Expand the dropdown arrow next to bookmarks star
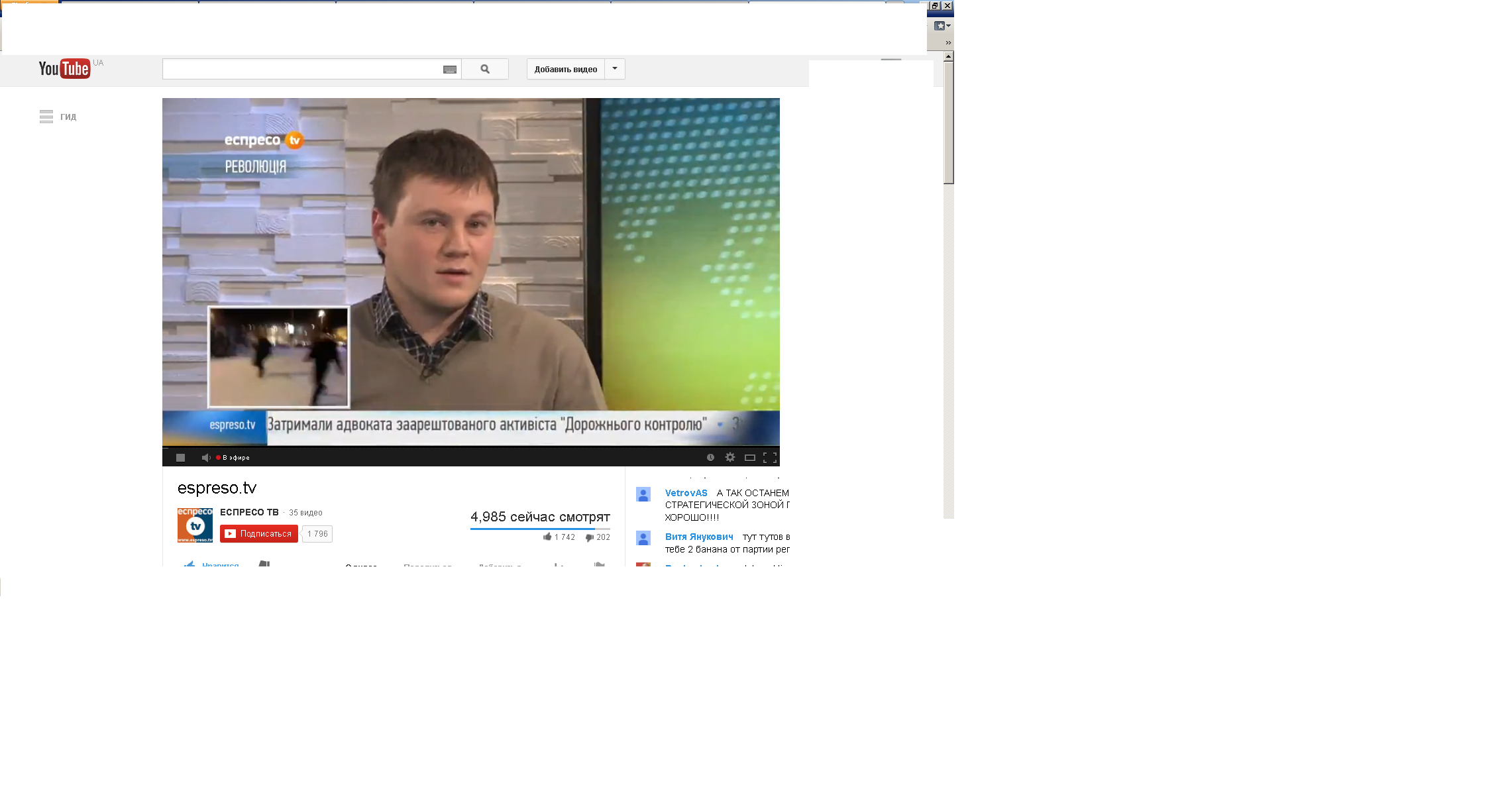1512x791 pixels. 949,26
